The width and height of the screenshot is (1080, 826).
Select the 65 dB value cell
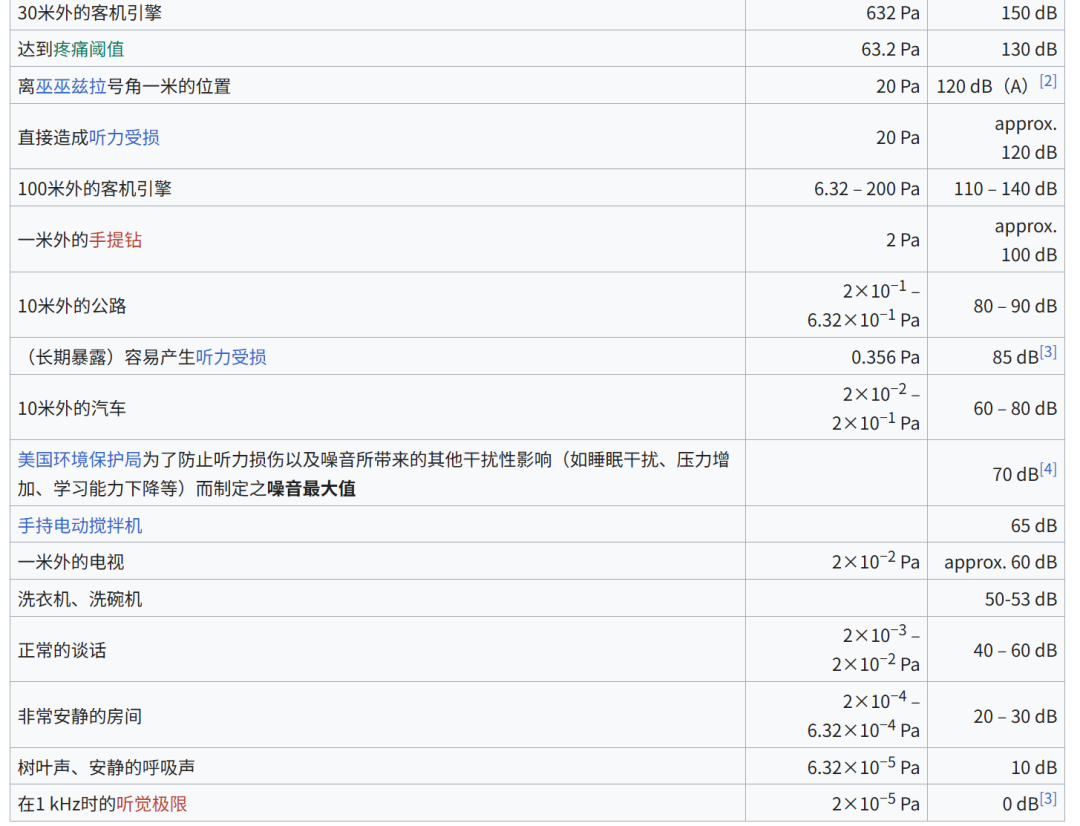pos(1033,525)
